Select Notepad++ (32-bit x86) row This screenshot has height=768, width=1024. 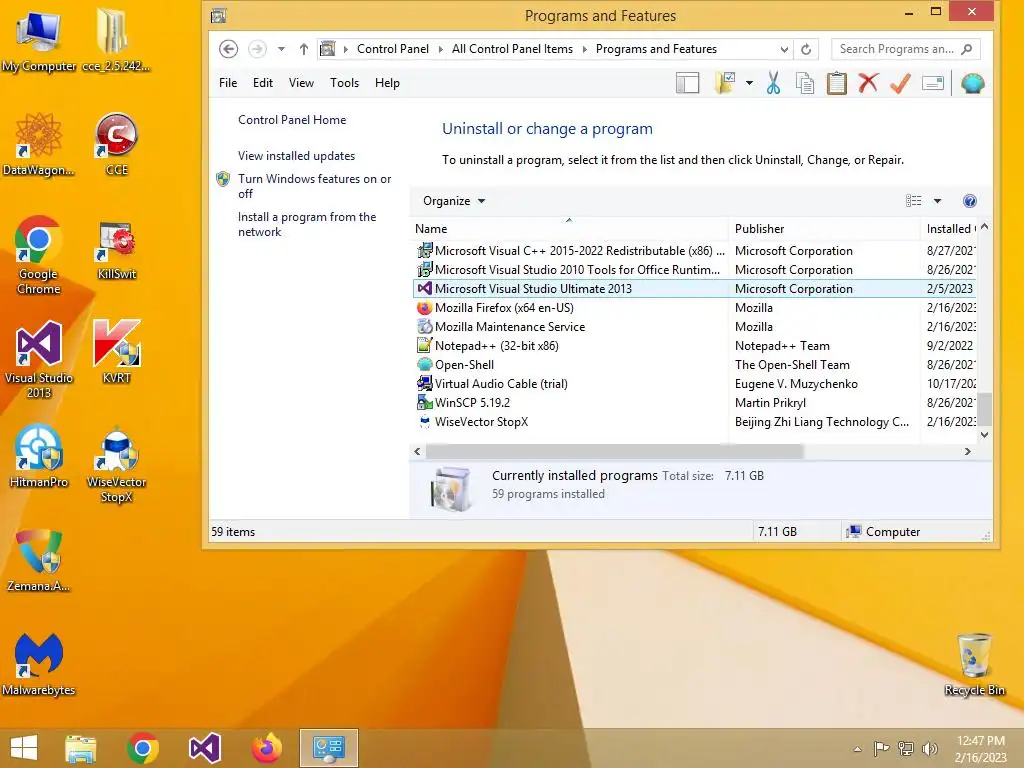click(x=695, y=346)
